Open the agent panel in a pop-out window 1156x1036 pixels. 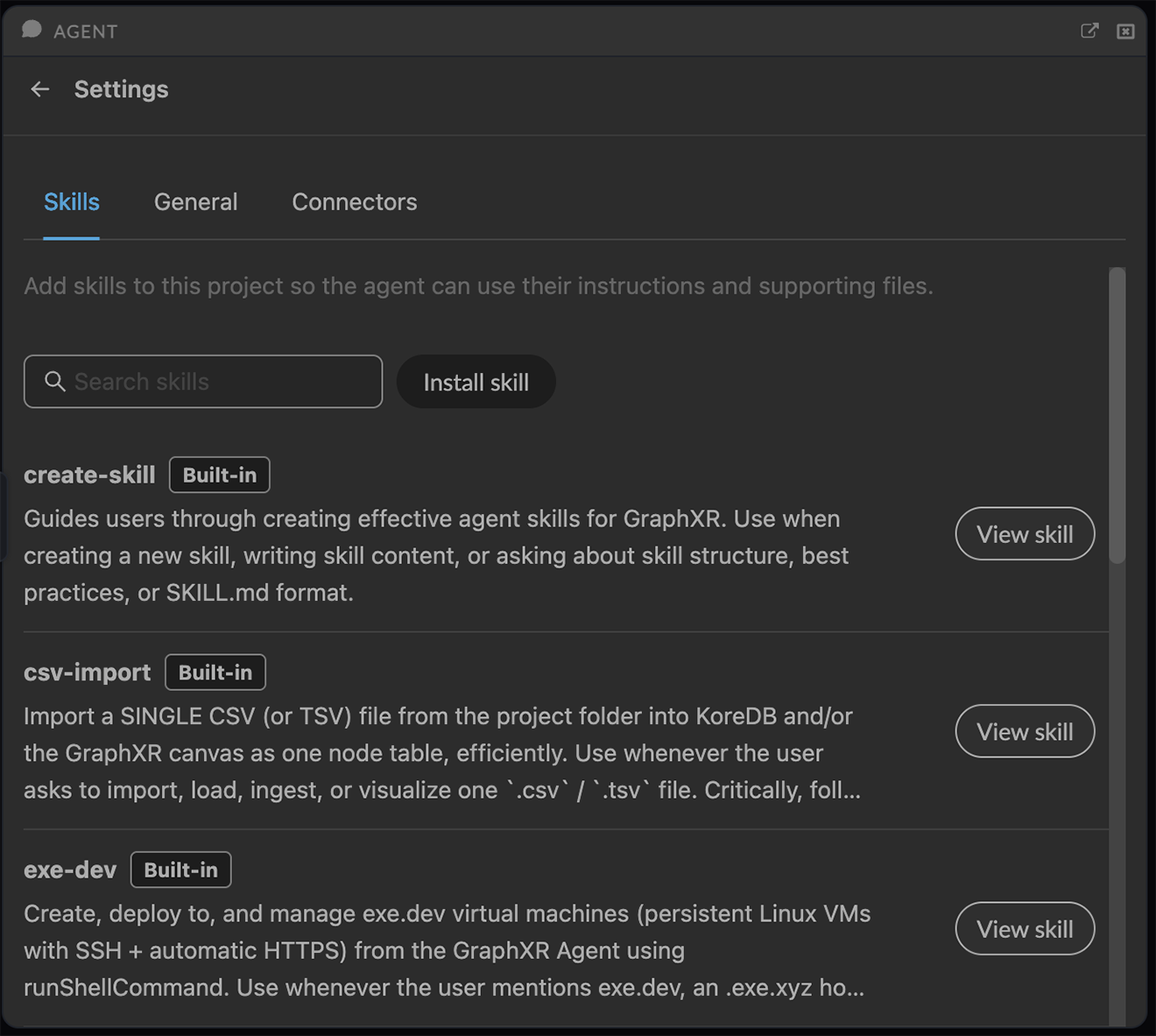point(1089,31)
